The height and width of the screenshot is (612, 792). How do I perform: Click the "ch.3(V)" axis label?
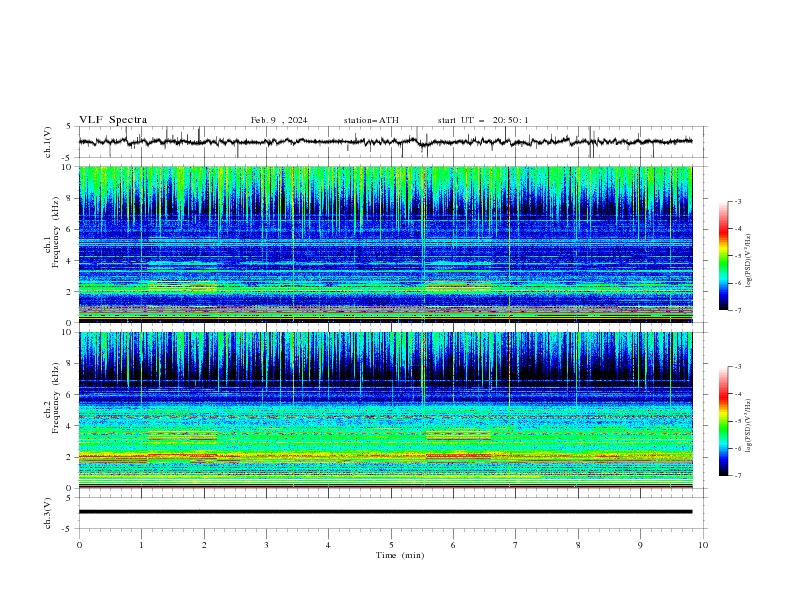coord(47,513)
